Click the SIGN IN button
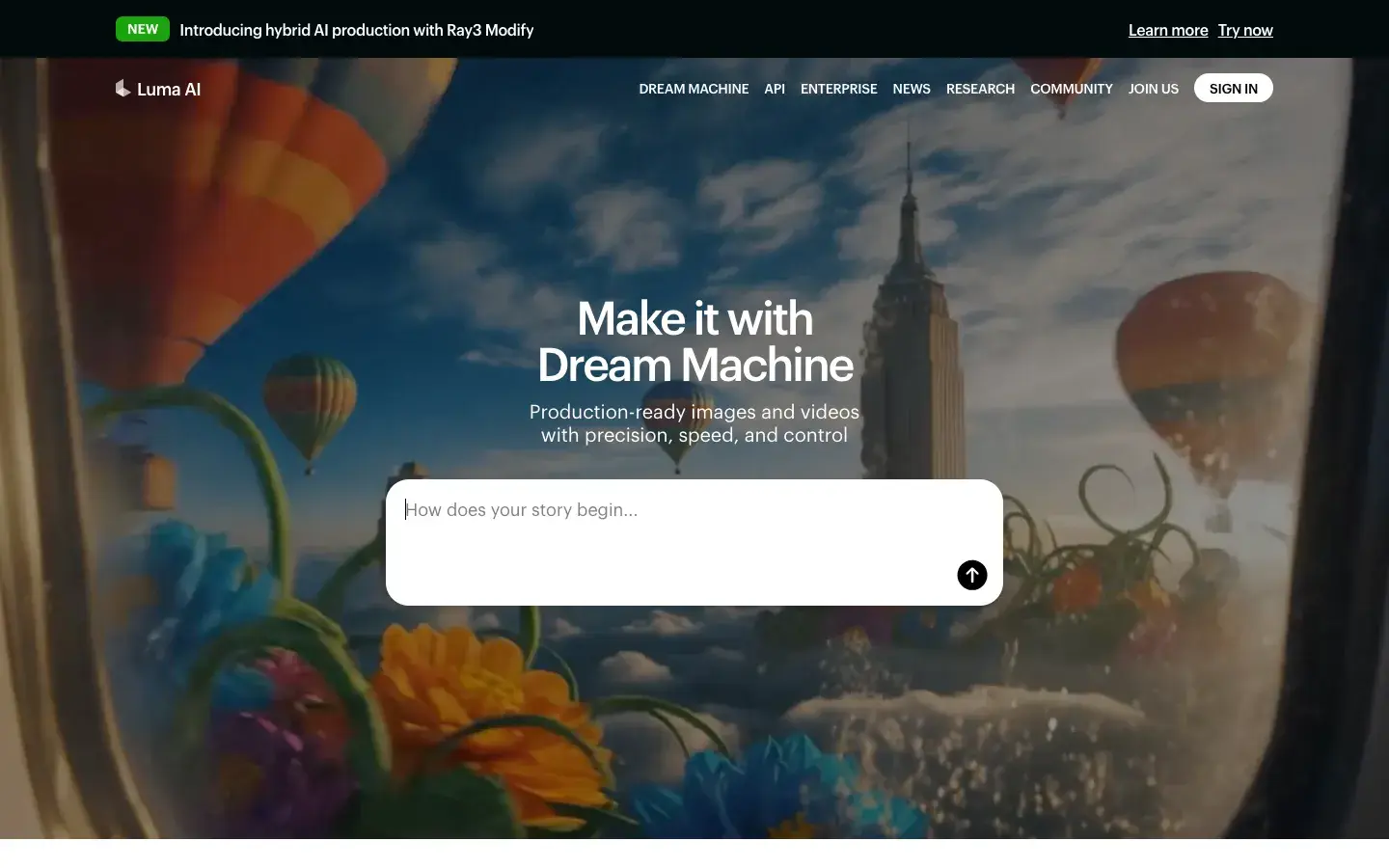1389x868 pixels. click(1233, 88)
